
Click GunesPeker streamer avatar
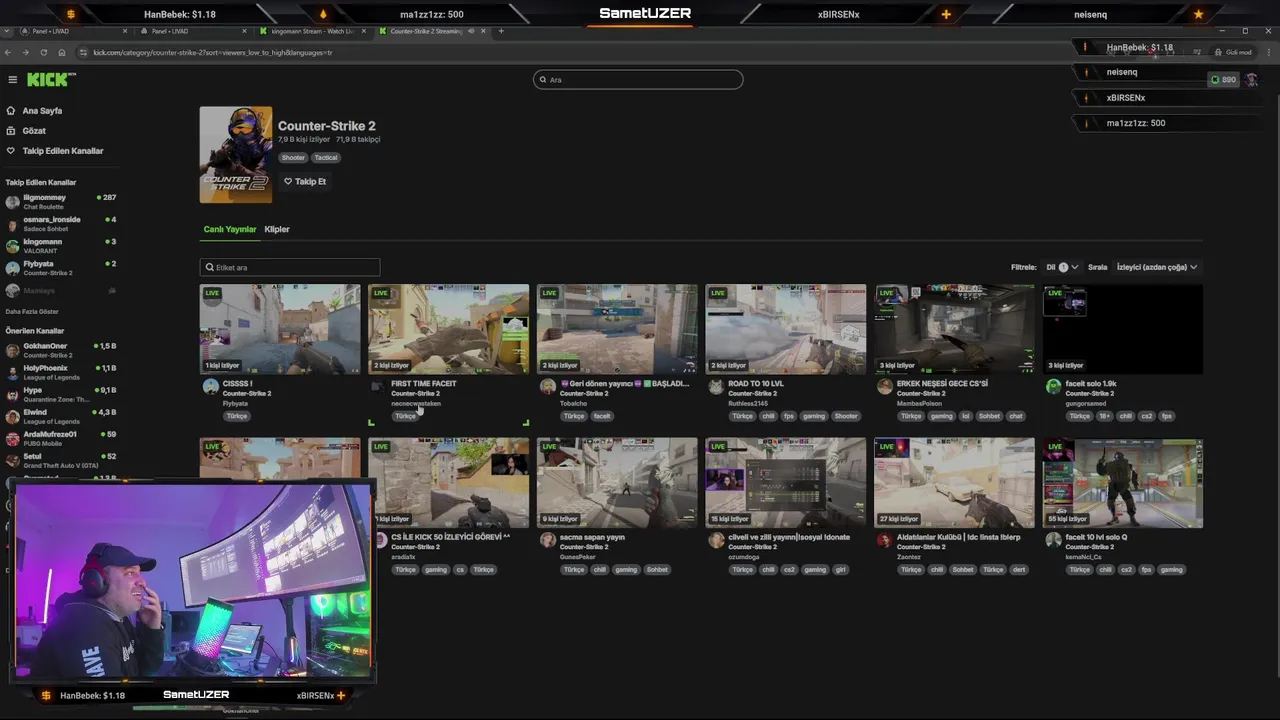click(x=548, y=540)
